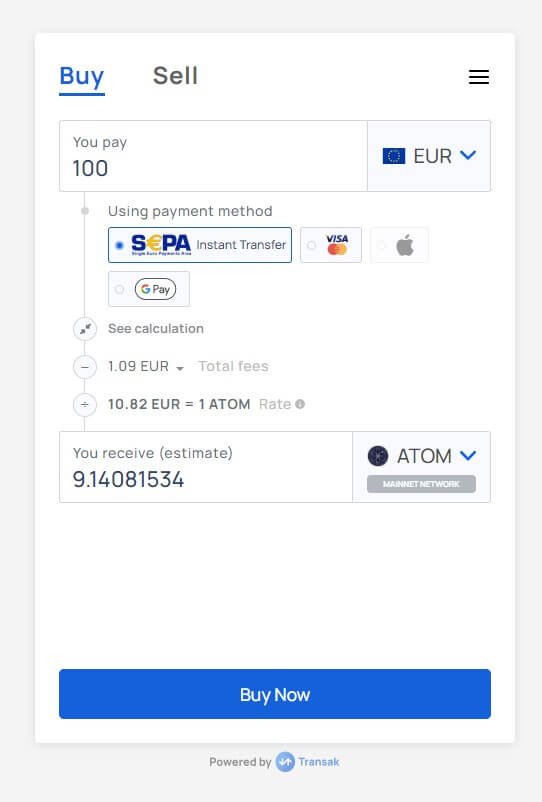542x802 pixels.
Task: Select Google Pay payment option
Action: click(x=149, y=289)
